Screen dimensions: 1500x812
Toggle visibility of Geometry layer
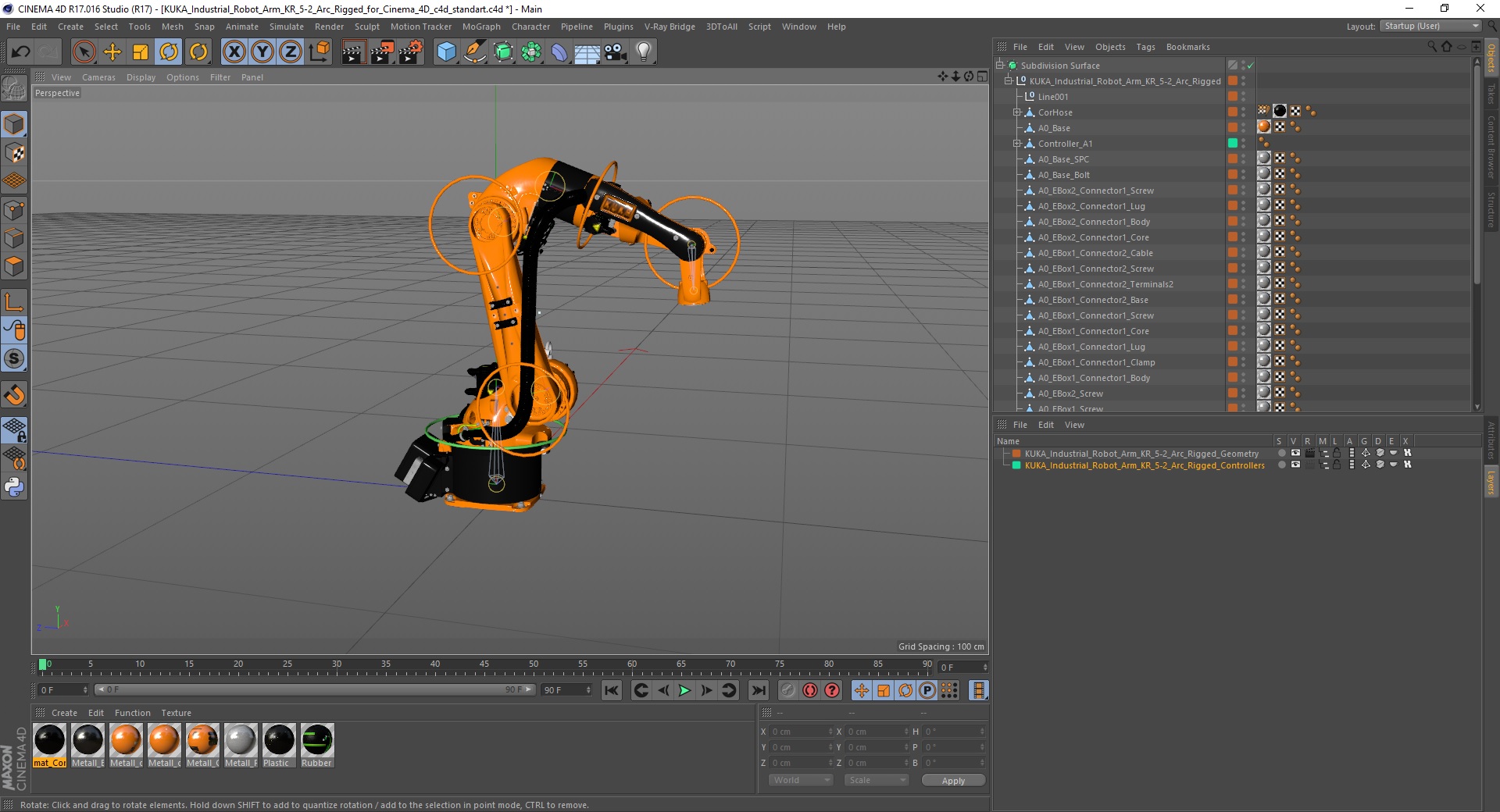(1295, 453)
